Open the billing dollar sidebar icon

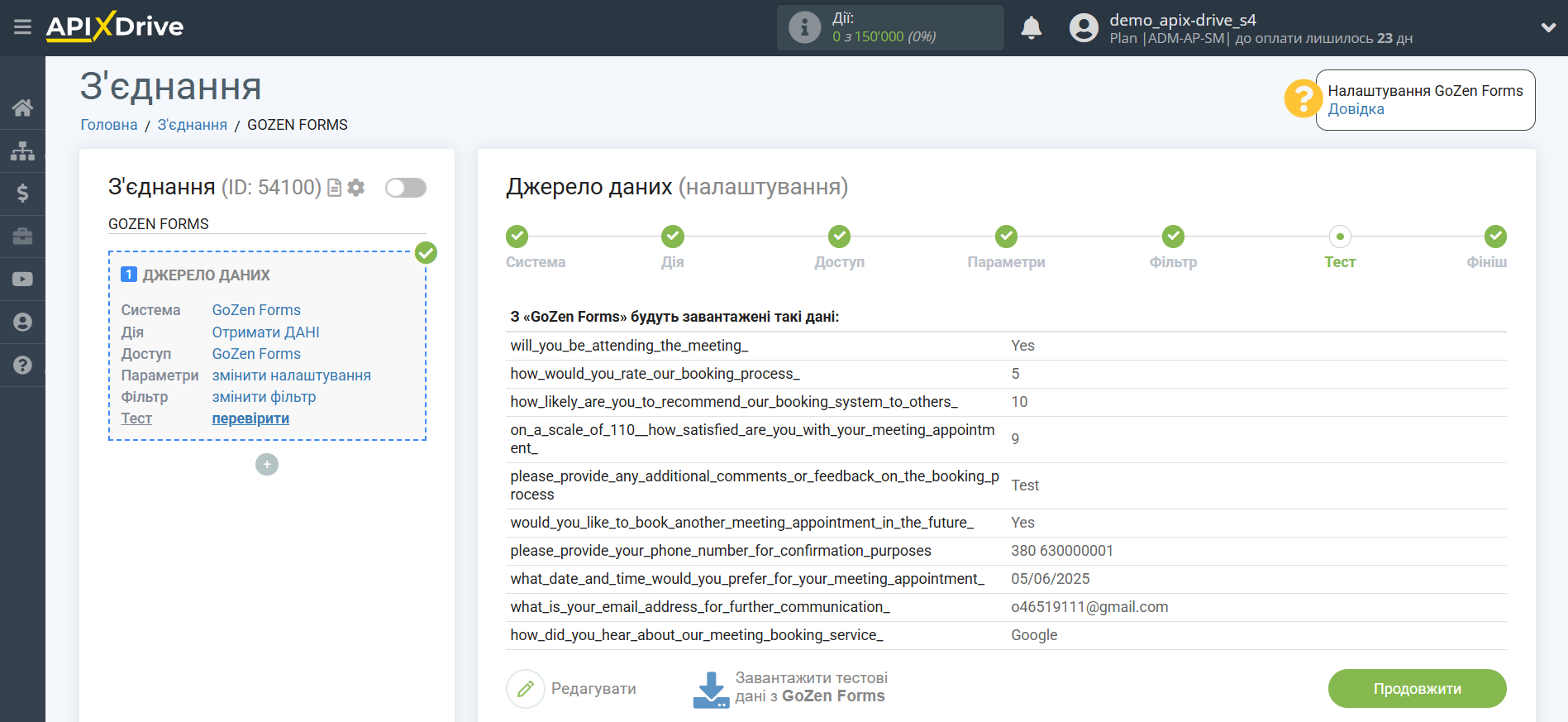coord(22,194)
